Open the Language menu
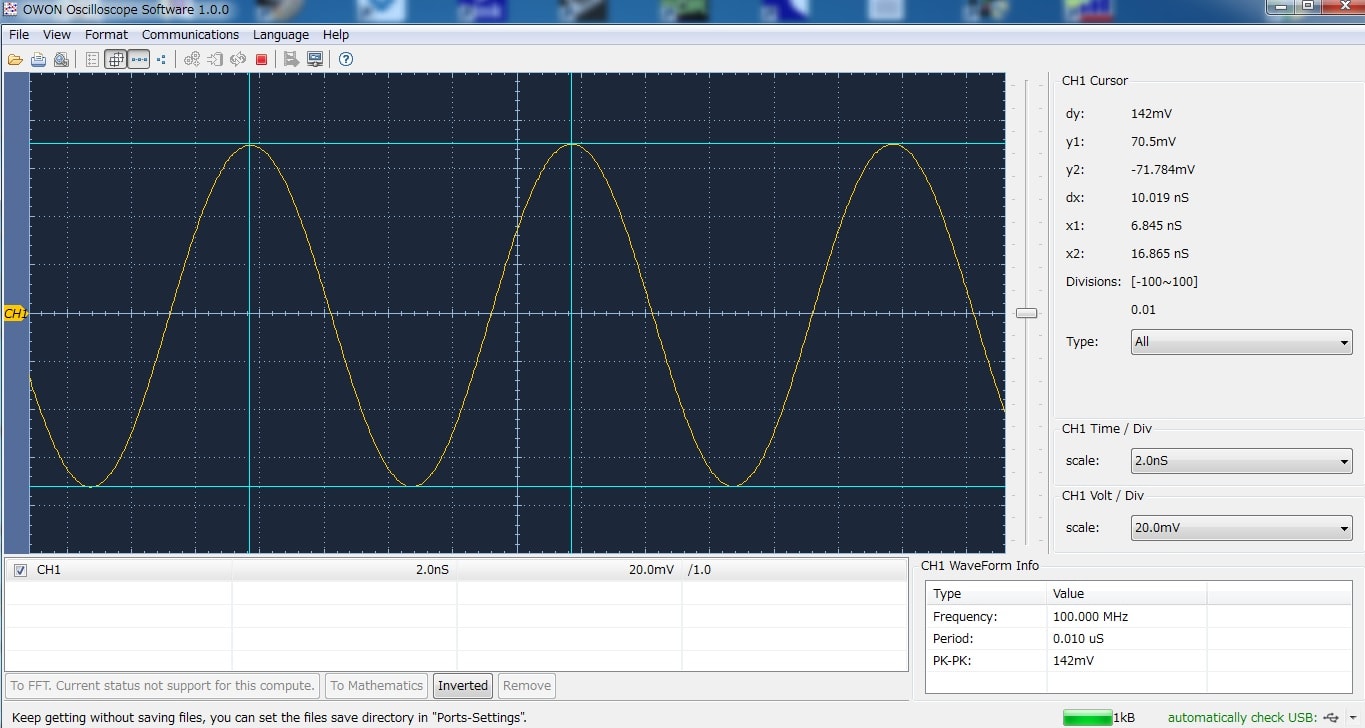Viewport: 1365px width, 728px height. 281,35
